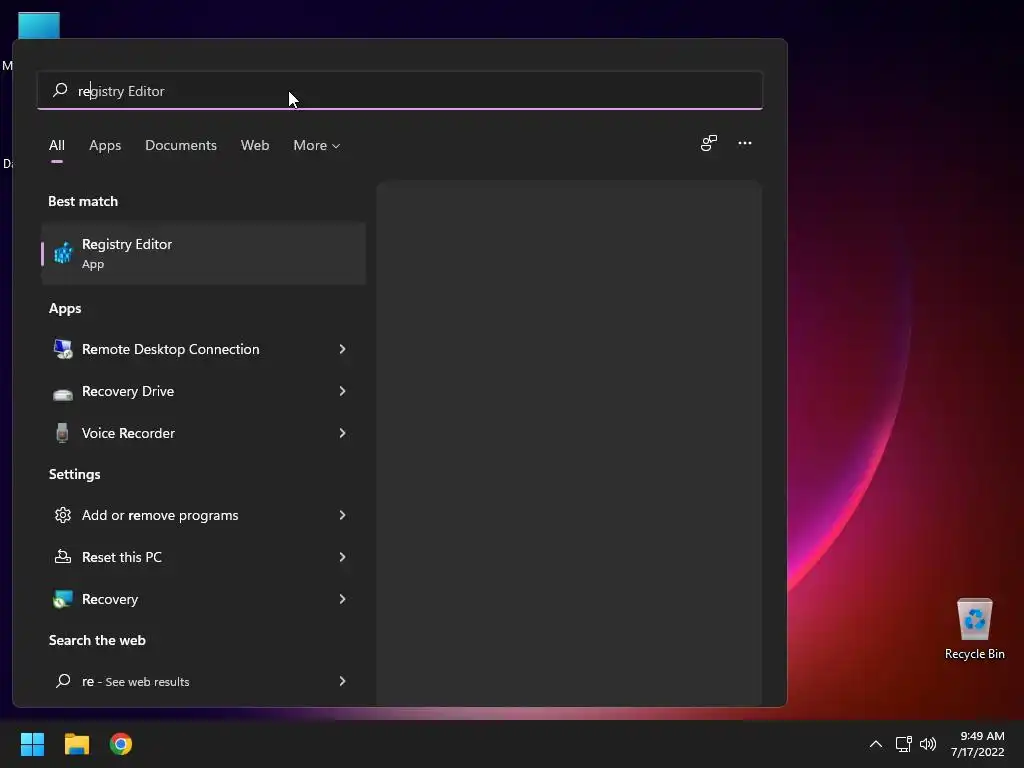Click the web search magnifier icon beside 're'
Image resolution: width=1024 pixels, height=768 pixels.
pos(63,681)
